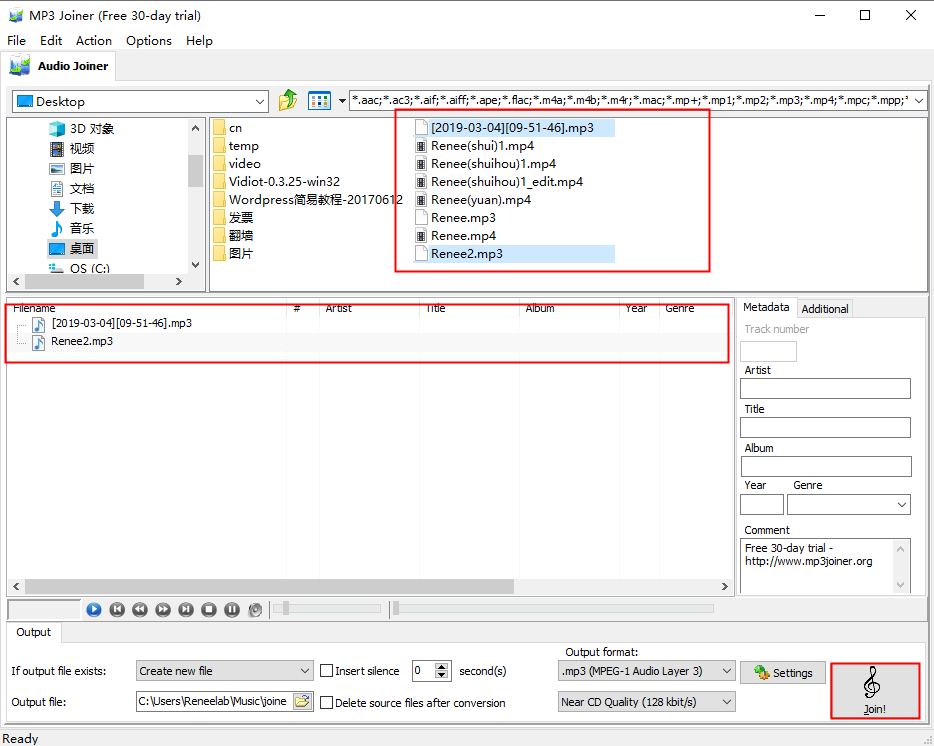Select Renee(shui)1.mp4 file
The width and height of the screenshot is (934, 746).
tap(475, 146)
